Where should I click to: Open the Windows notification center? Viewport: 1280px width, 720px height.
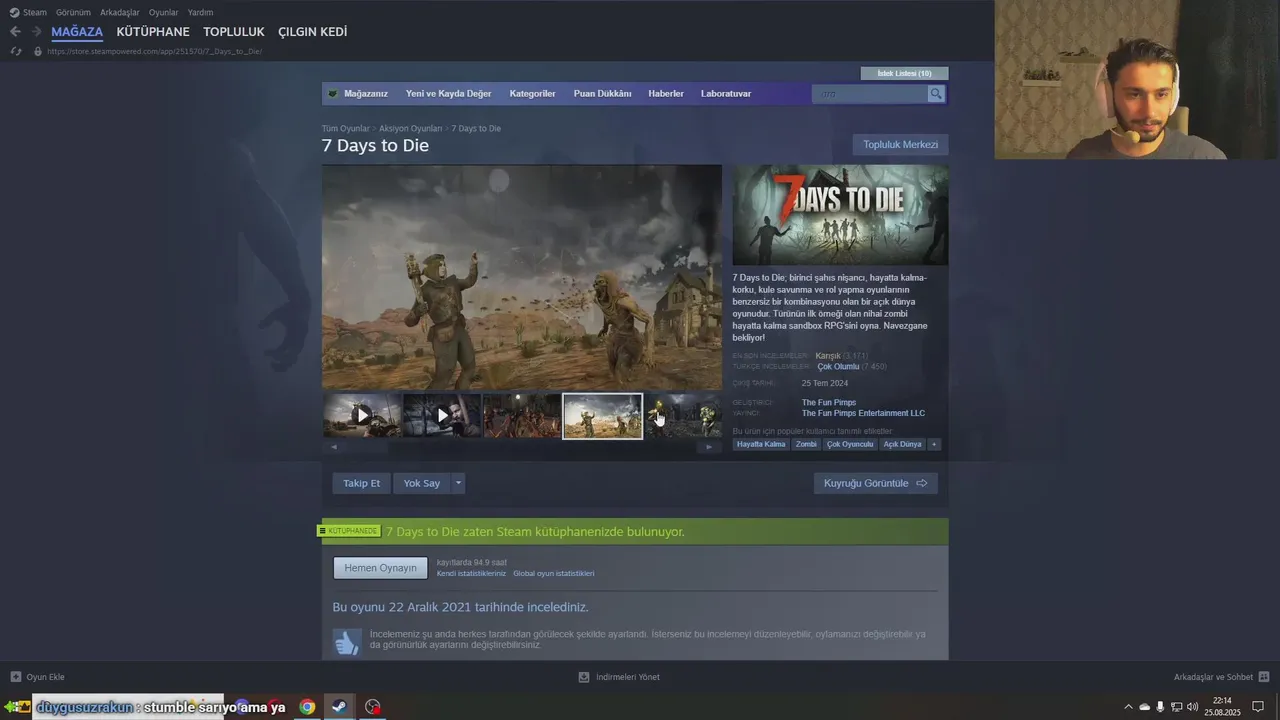pos(1258,707)
